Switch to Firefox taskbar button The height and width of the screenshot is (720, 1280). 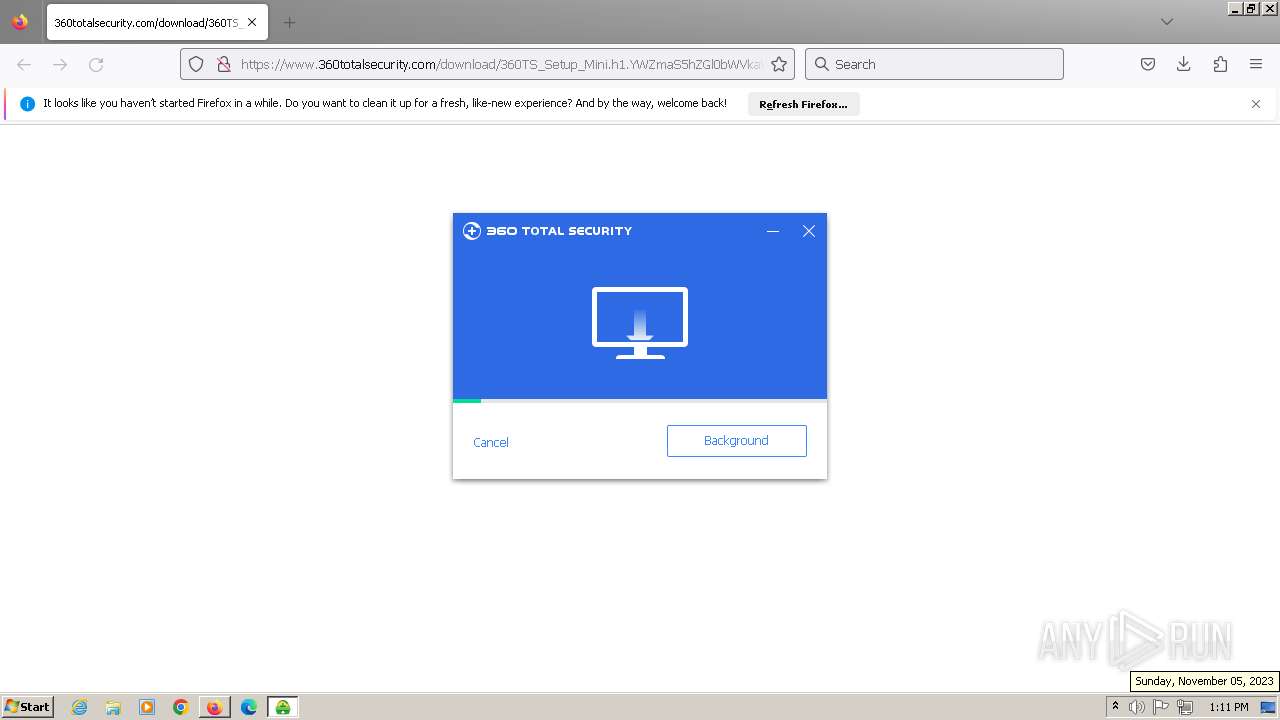(x=215, y=707)
